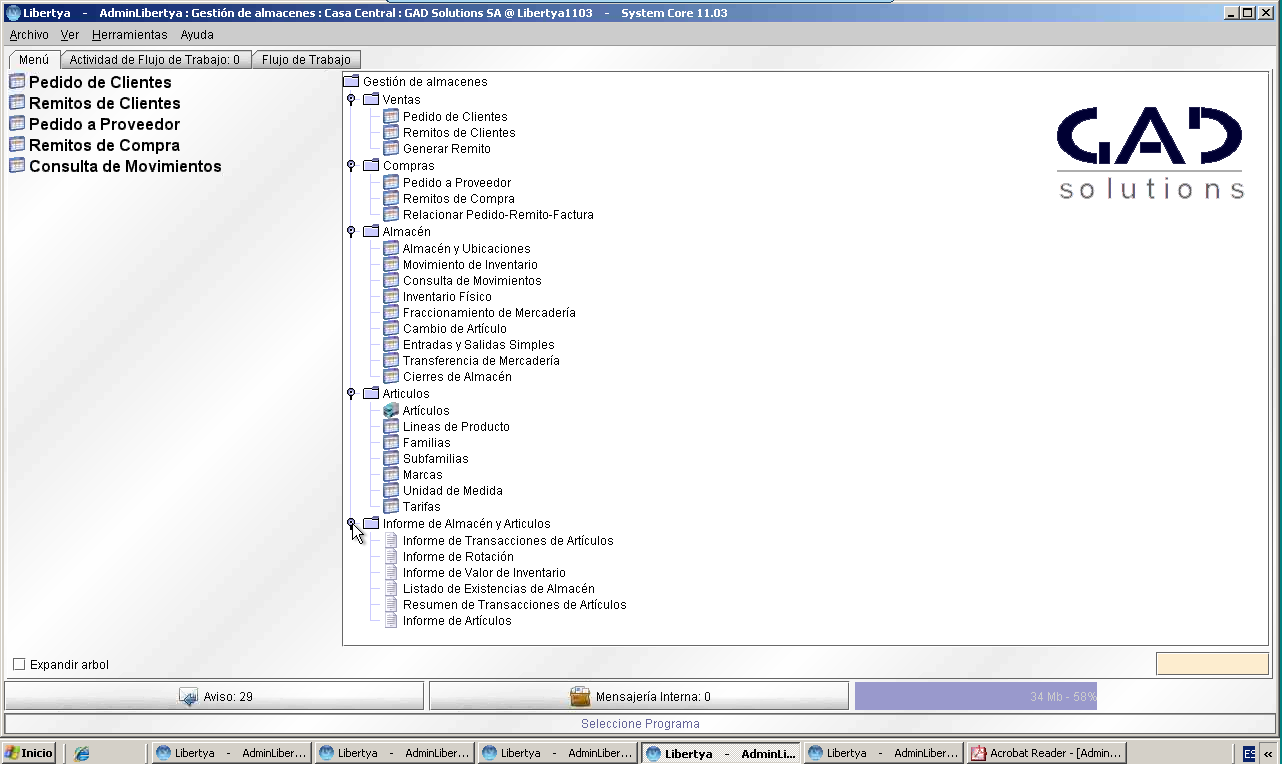Click the shortcut icon beside Consulta de Movimientos in left bar
The width and height of the screenshot is (1282, 764).
pos(17,166)
